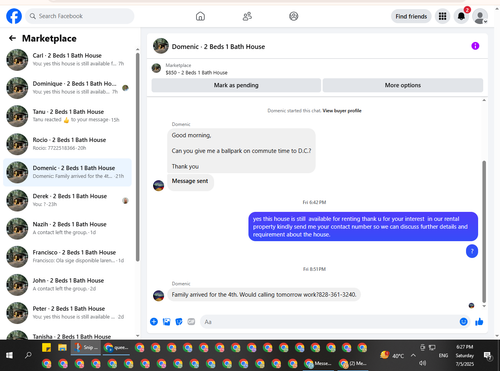Open Francisco's 2 Beds 1 Bath House chat

(x=68, y=256)
